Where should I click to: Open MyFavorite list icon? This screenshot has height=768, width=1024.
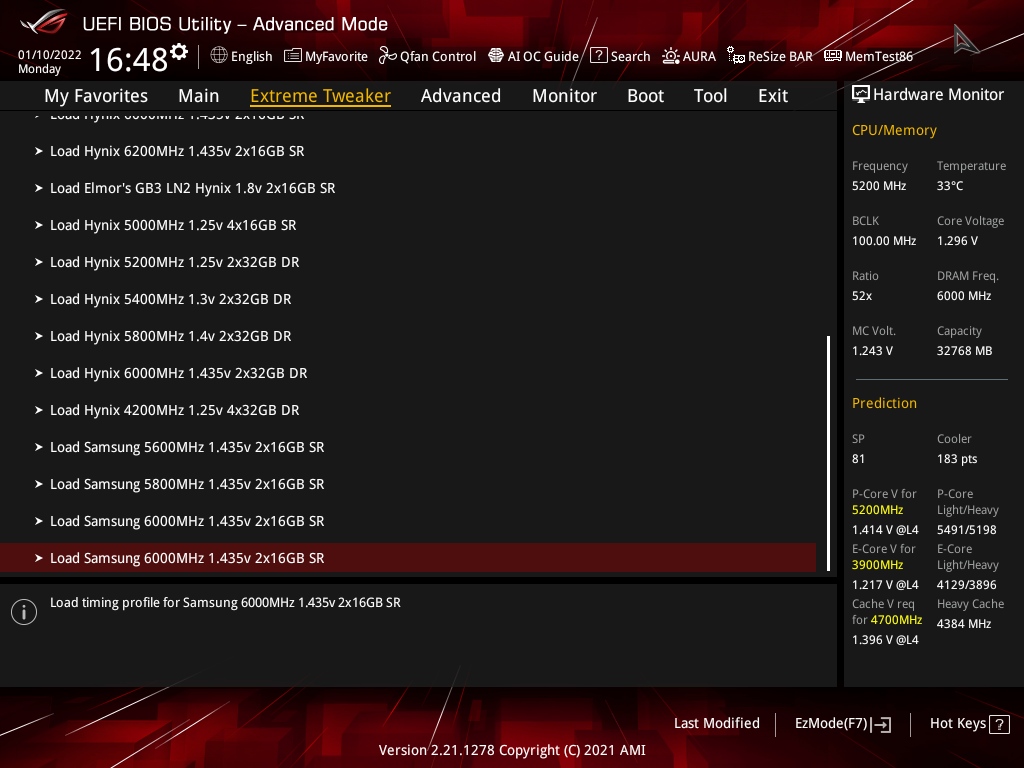point(293,56)
